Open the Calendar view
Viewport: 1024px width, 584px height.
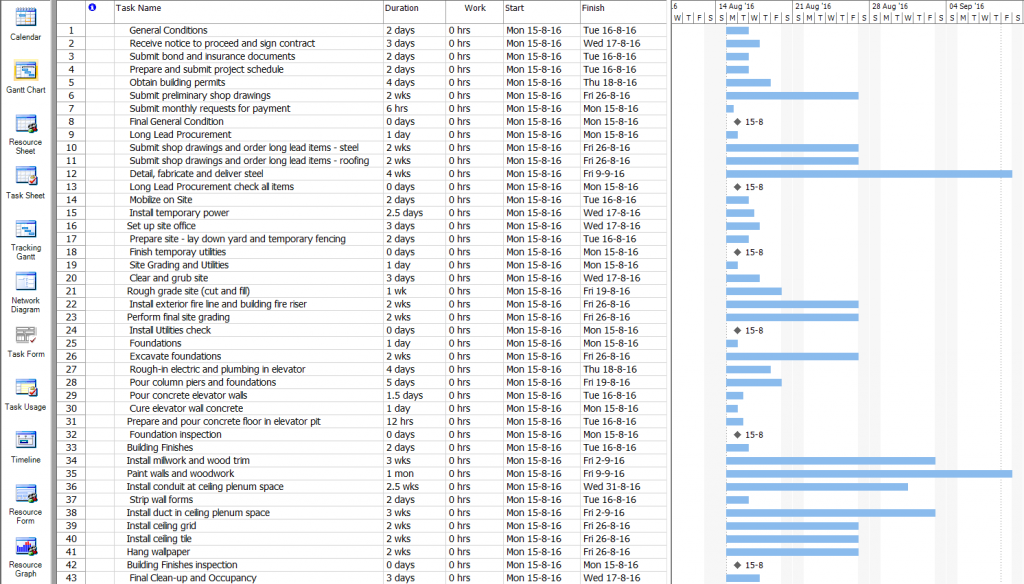tap(25, 25)
